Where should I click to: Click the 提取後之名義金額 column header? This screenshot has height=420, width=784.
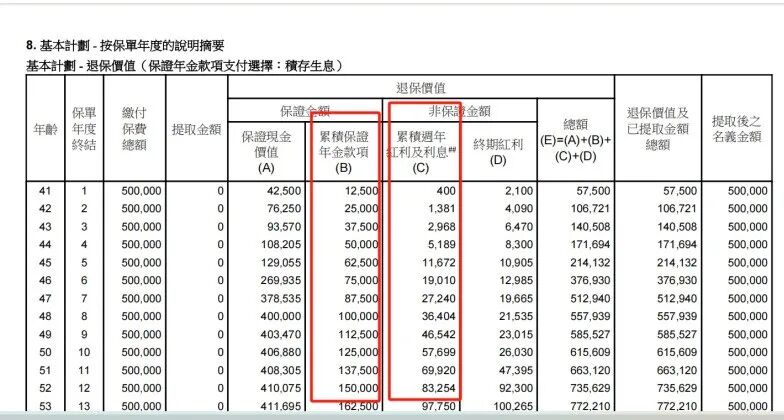coord(739,128)
